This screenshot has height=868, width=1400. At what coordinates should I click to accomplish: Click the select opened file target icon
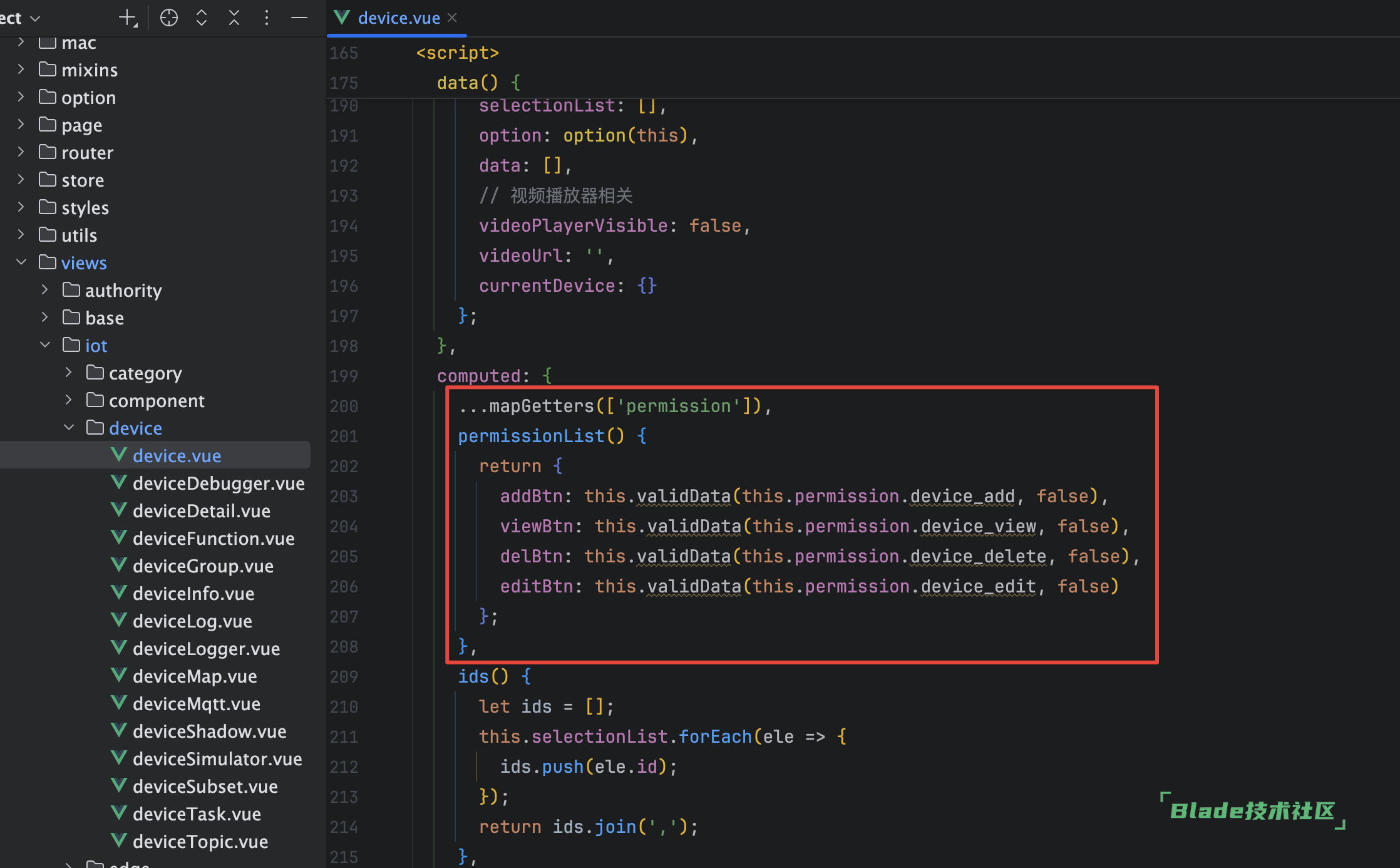point(169,18)
